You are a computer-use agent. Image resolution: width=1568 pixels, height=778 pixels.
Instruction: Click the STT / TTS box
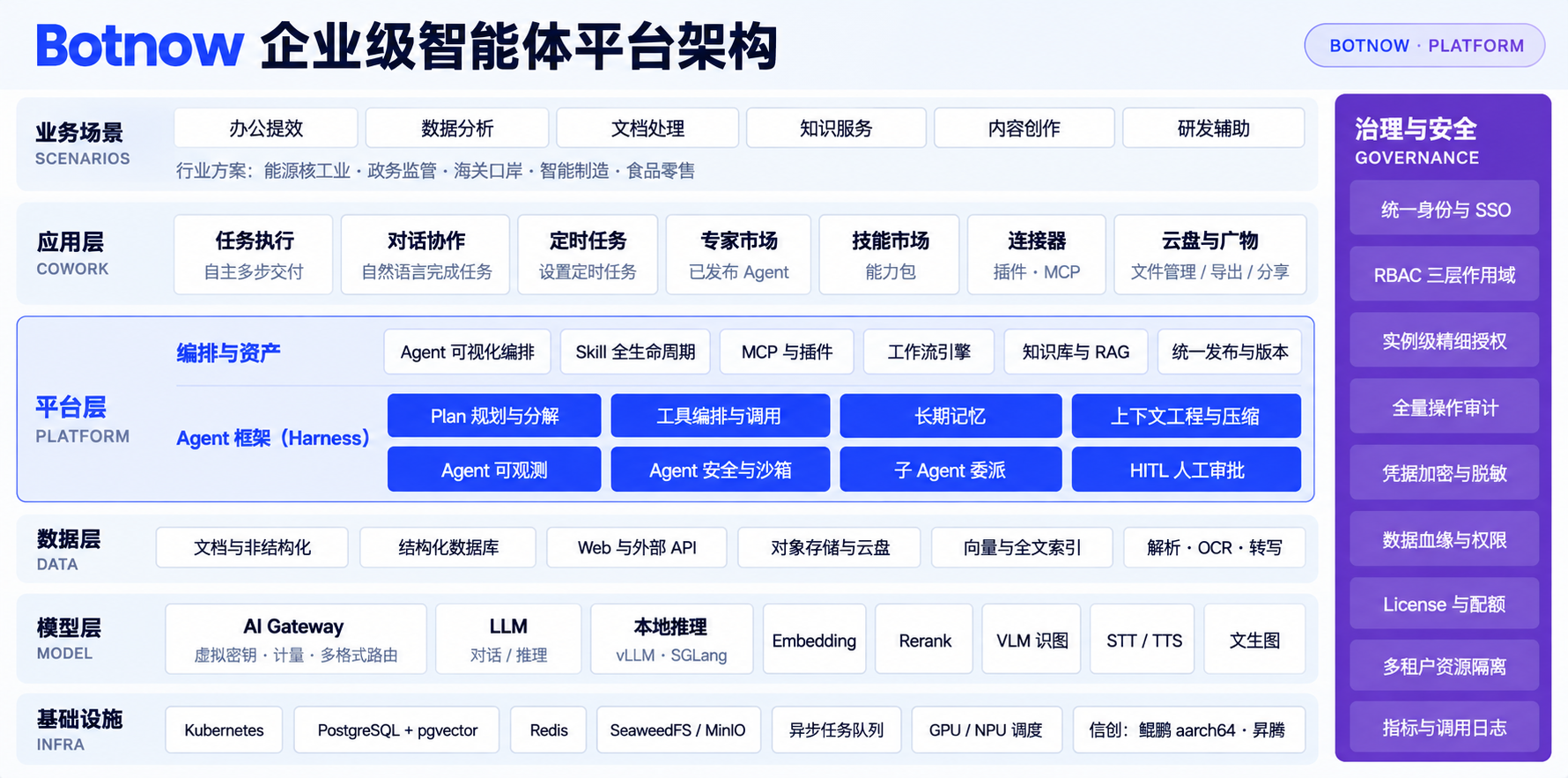pyautogui.click(x=1143, y=639)
